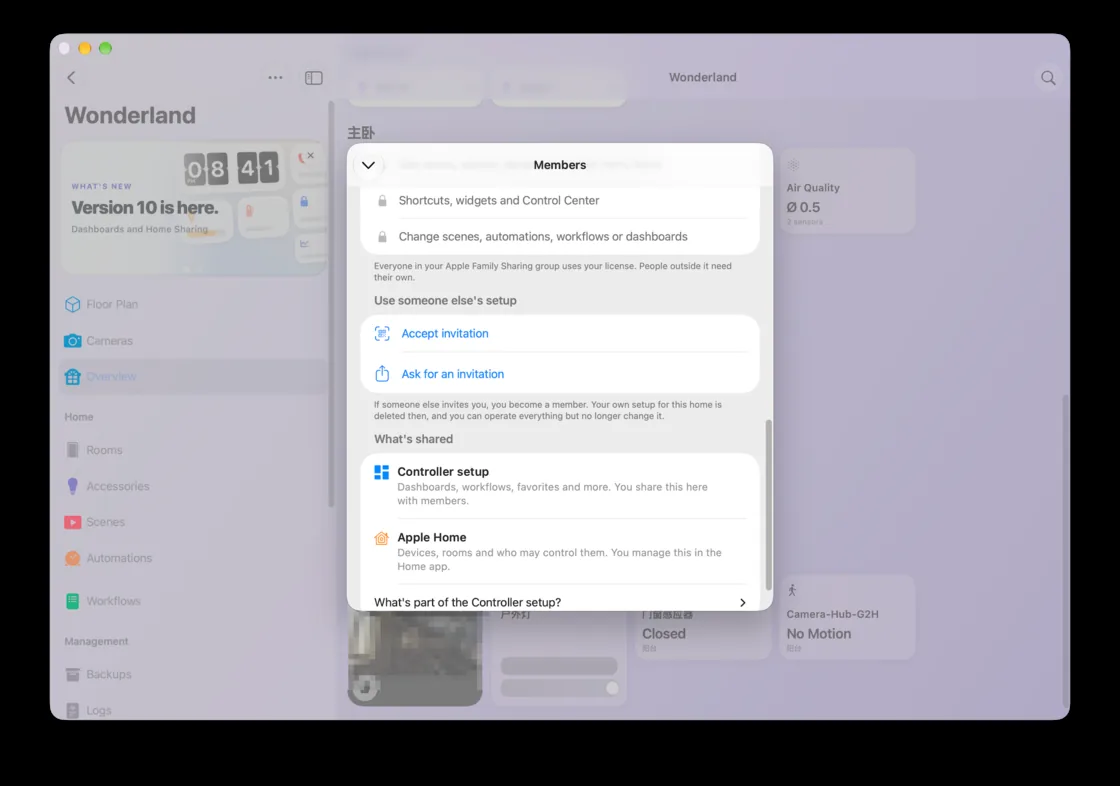Viewport: 1120px width, 786px height.
Task: Click the Apple Home row title
Action: pyautogui.click(x=431, y=537)
